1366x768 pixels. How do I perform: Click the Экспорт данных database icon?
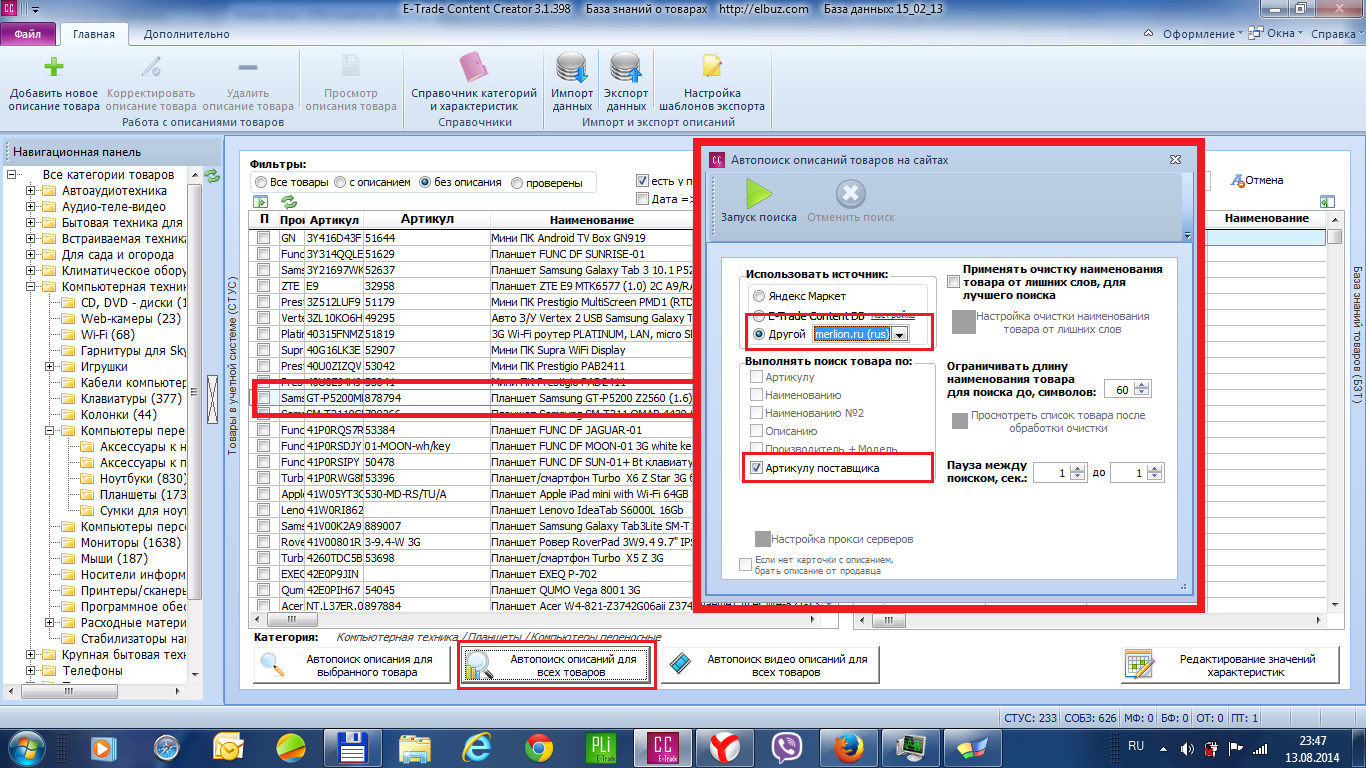[626, 68]
